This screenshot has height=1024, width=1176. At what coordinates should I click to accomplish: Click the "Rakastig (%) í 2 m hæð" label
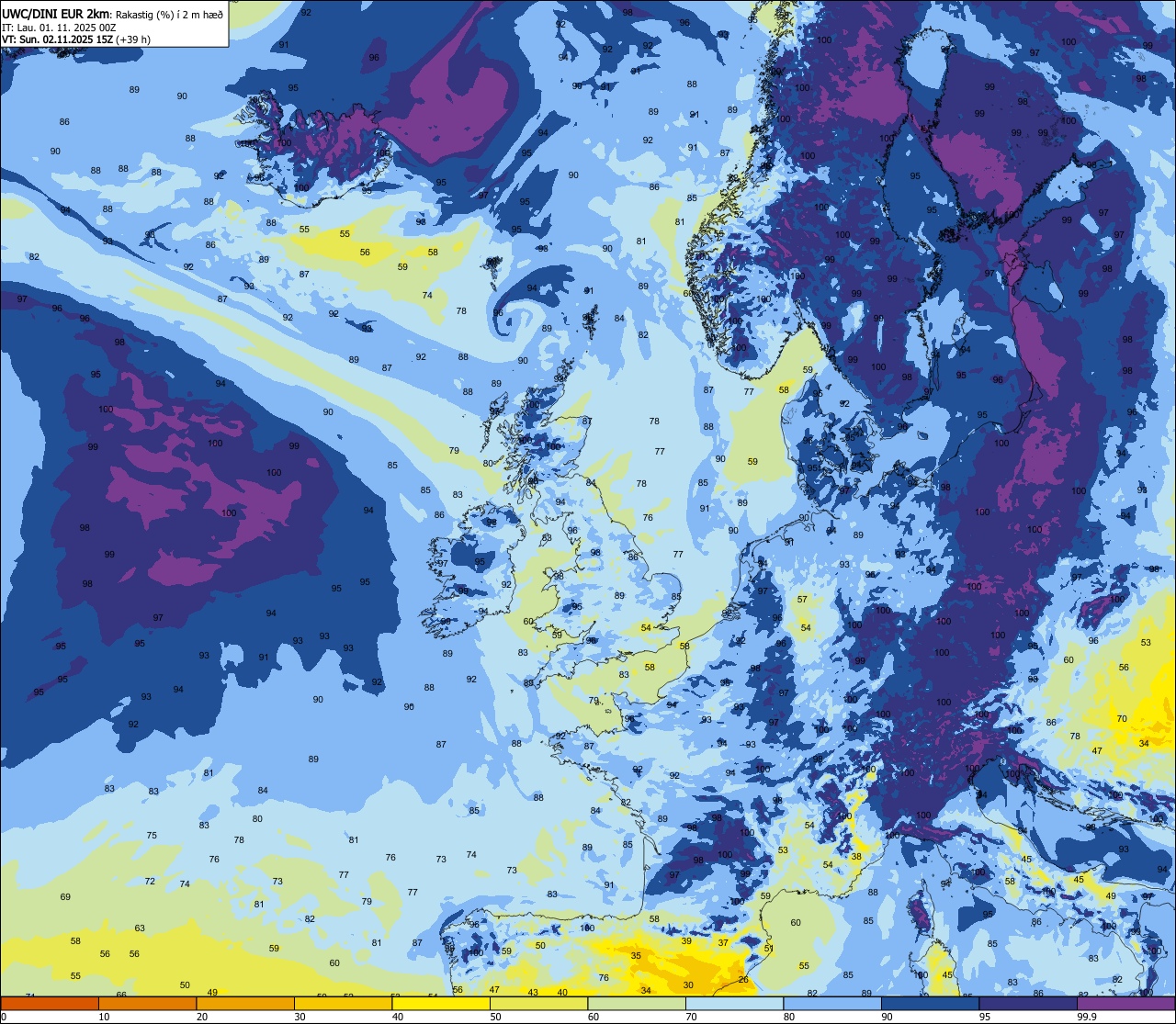click(169, 14)
